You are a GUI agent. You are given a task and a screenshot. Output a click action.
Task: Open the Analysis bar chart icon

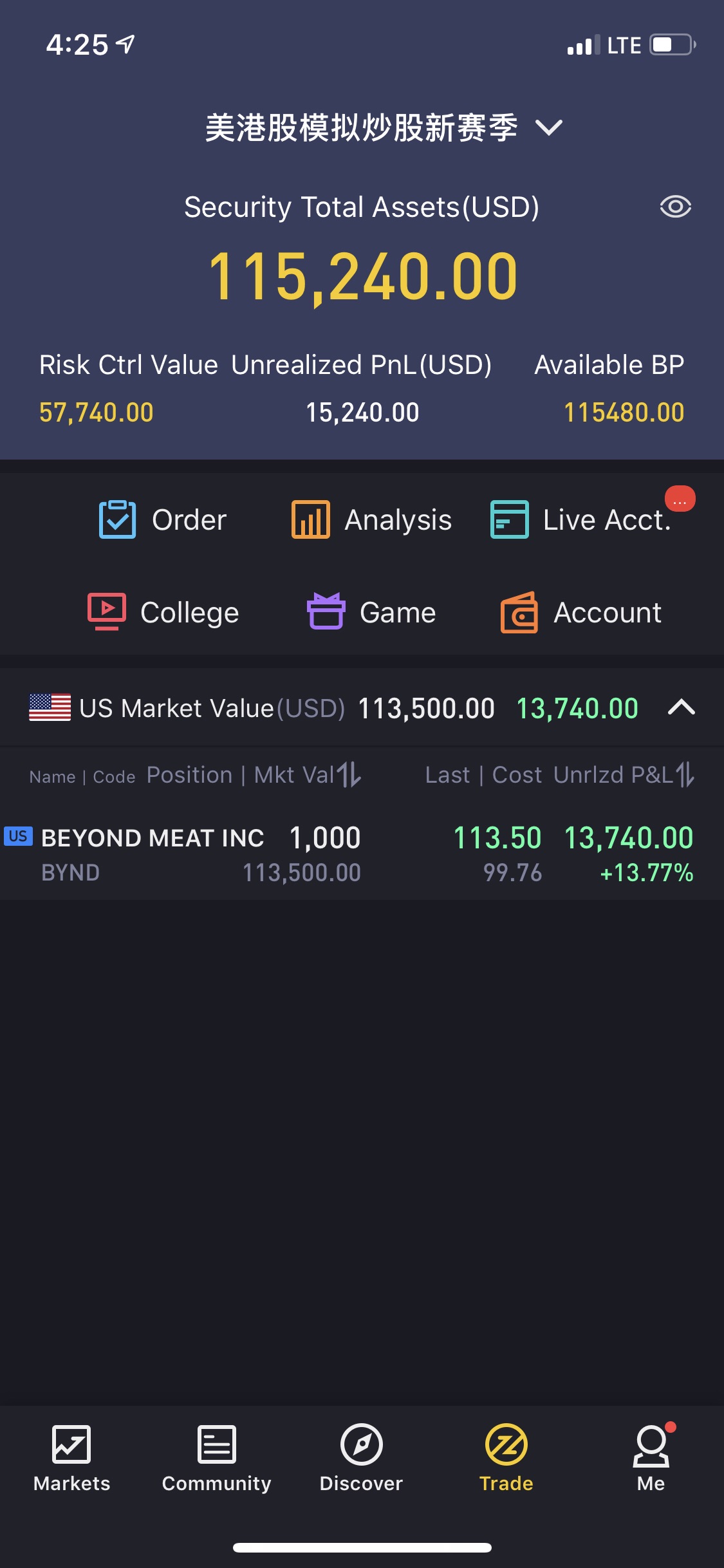tap(310, 519)
